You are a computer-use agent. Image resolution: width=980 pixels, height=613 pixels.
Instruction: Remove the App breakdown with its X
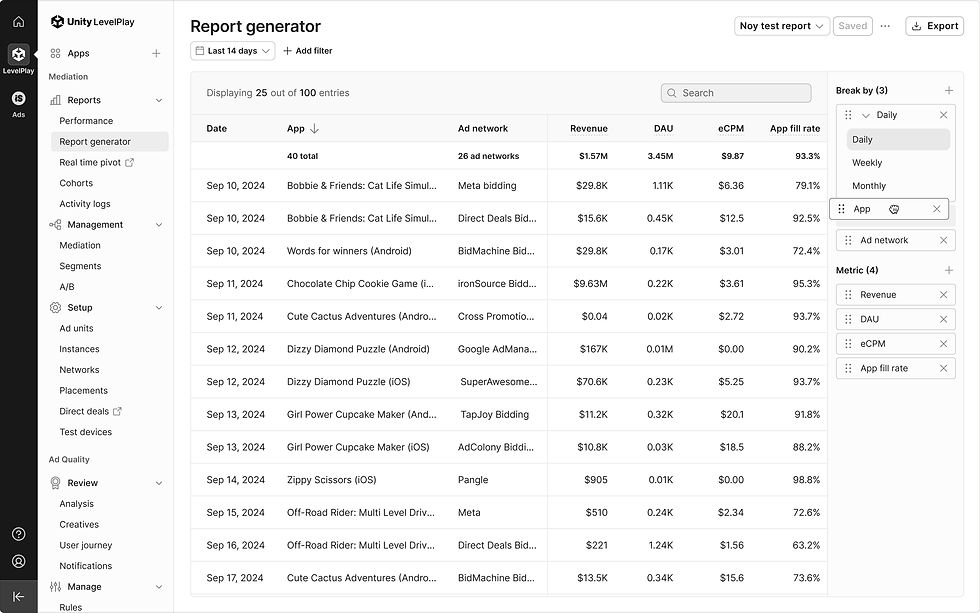tap(936, 209)
